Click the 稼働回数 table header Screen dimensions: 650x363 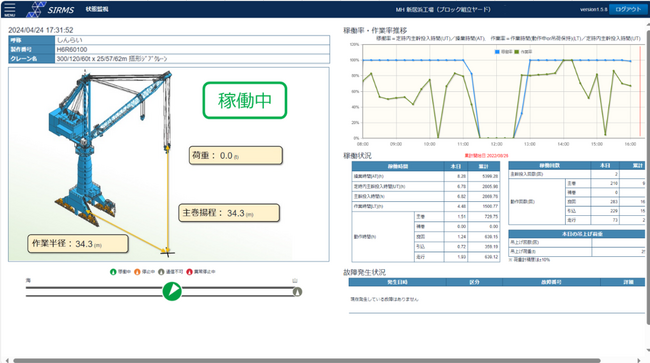click(550, 165)
